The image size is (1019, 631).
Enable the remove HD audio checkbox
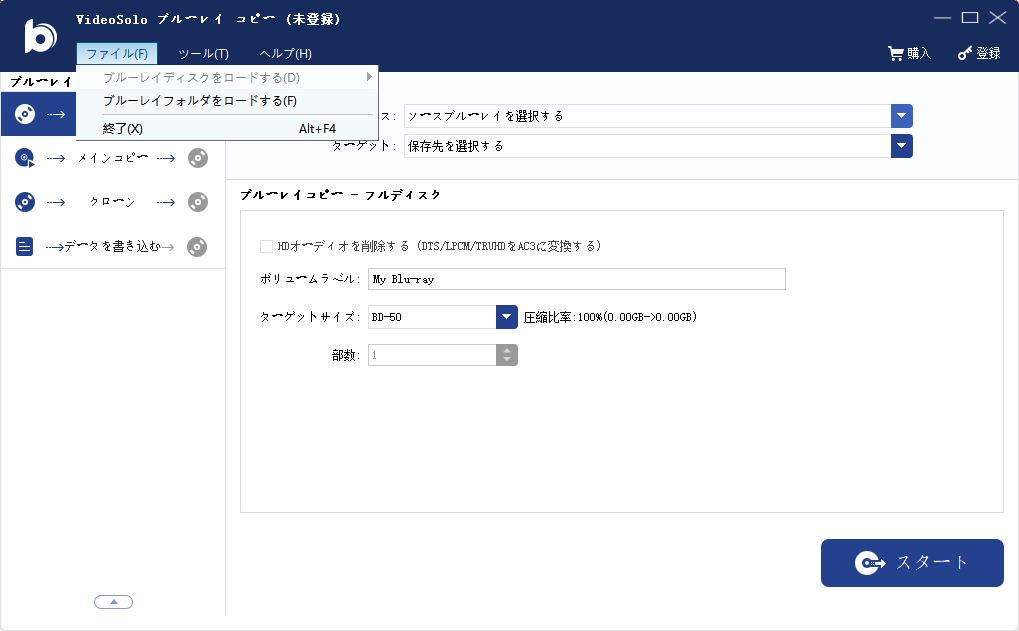[266, 246]
